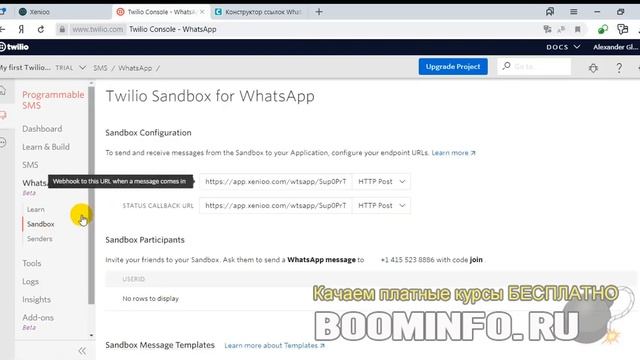Image resolution: width=640 pixels, height=360 pixels.
Task: Click the sidebar vertical scrollbar
Action: [91, 195]
